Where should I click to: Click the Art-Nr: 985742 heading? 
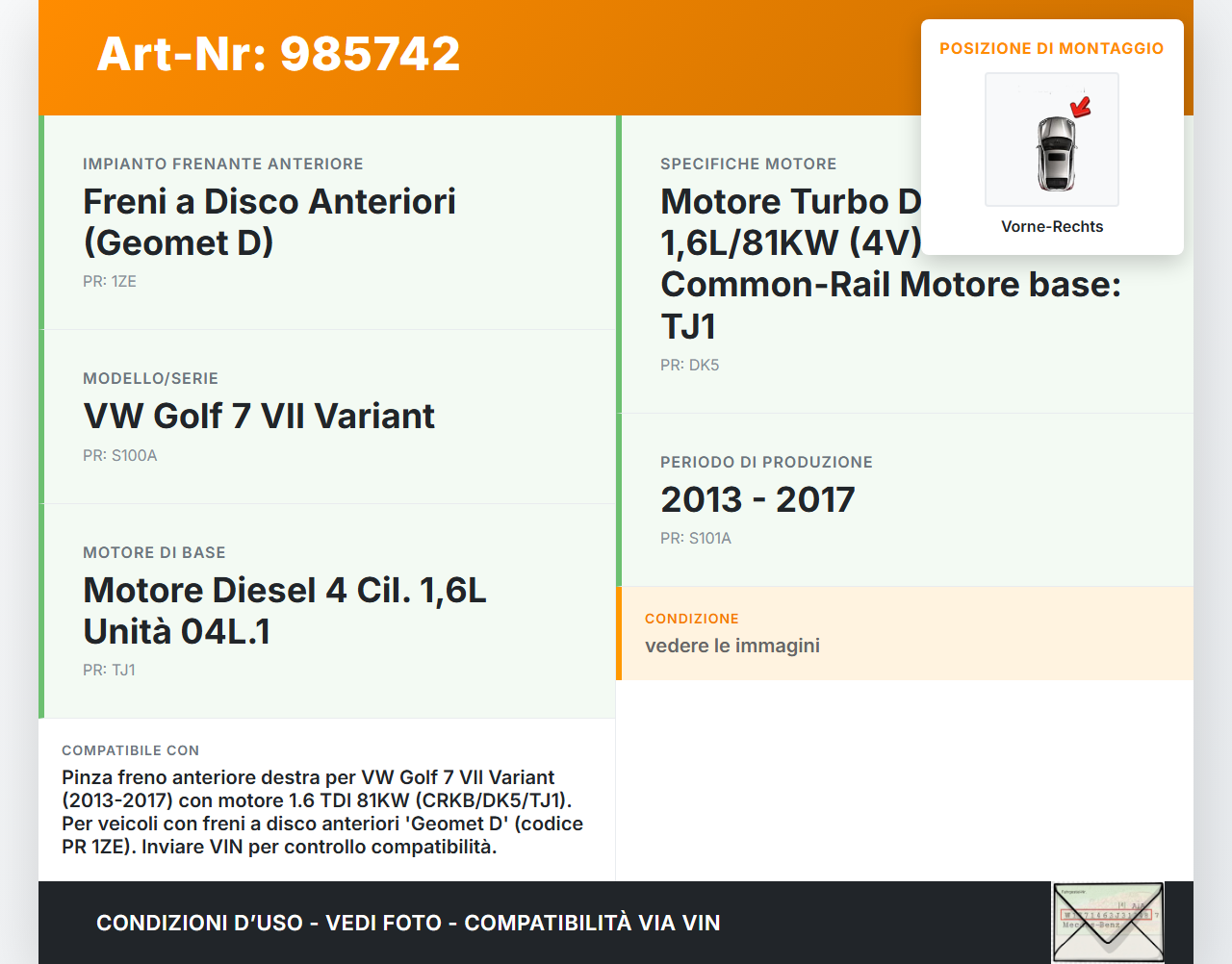(x=277, y=54)
